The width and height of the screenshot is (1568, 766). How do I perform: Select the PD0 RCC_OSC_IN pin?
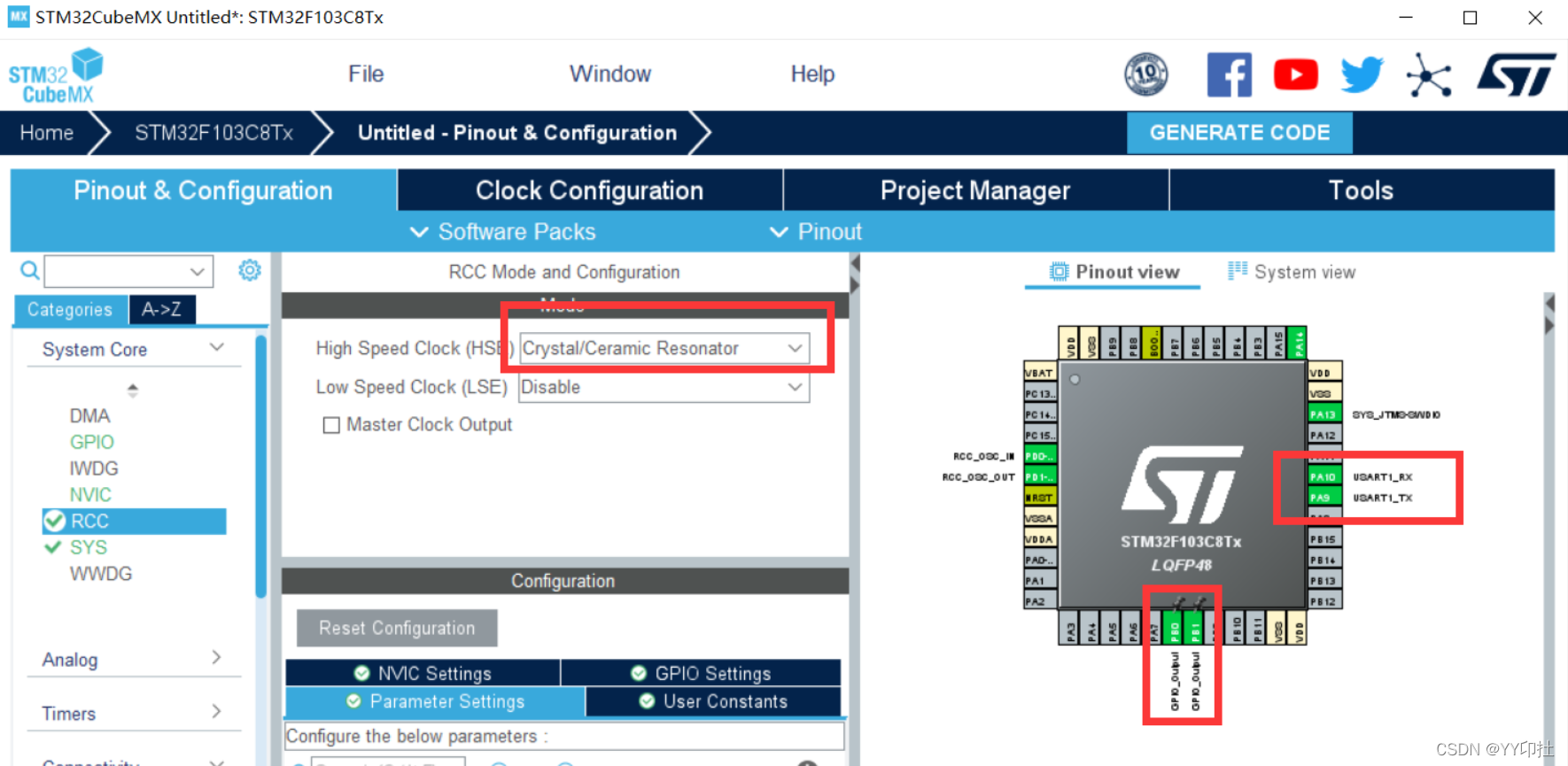(x=1040, y=456)
